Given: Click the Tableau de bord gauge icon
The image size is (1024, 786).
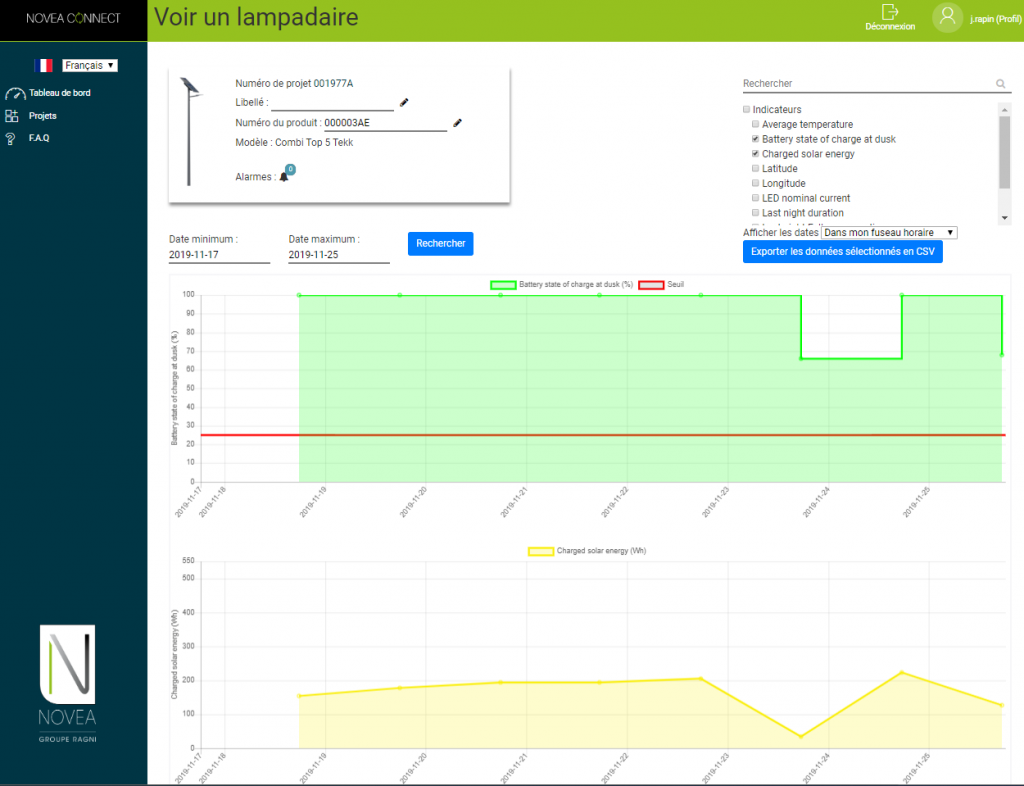Looking at the screenshot, I should point(14,94).
